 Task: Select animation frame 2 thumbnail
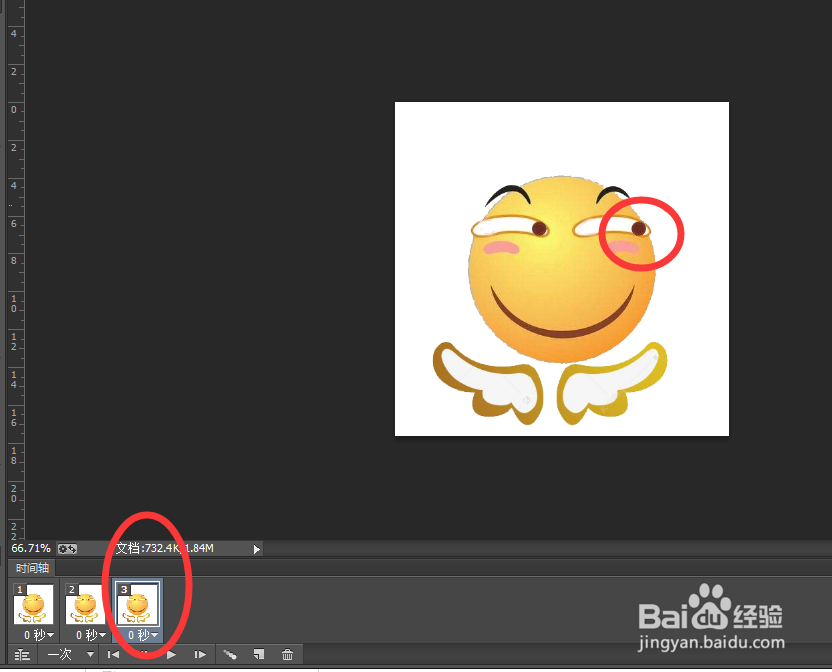84,606
